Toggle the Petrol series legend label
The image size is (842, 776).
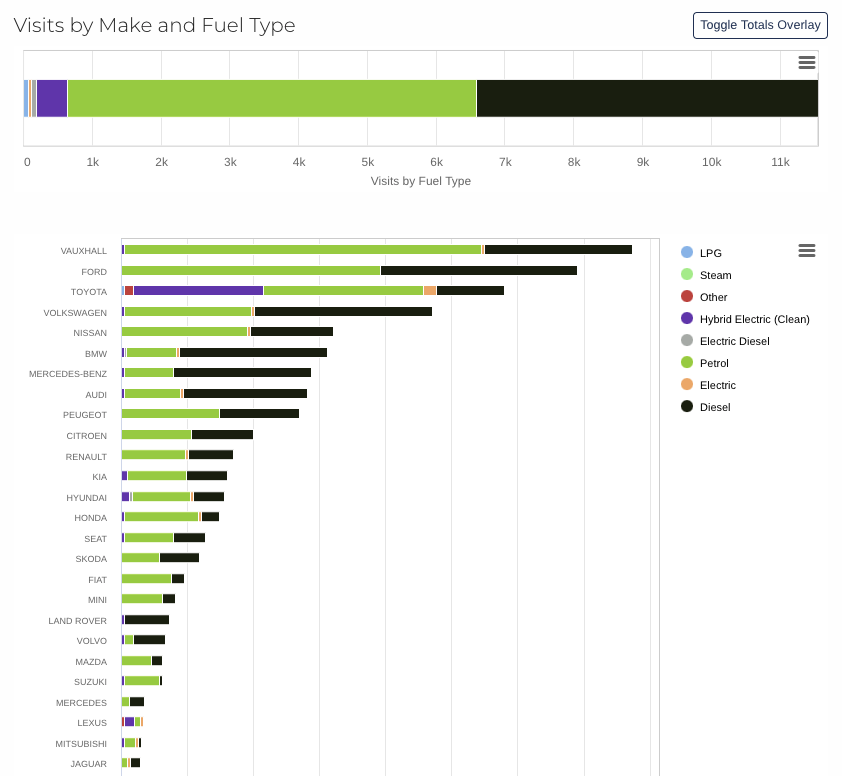(714, 363)
